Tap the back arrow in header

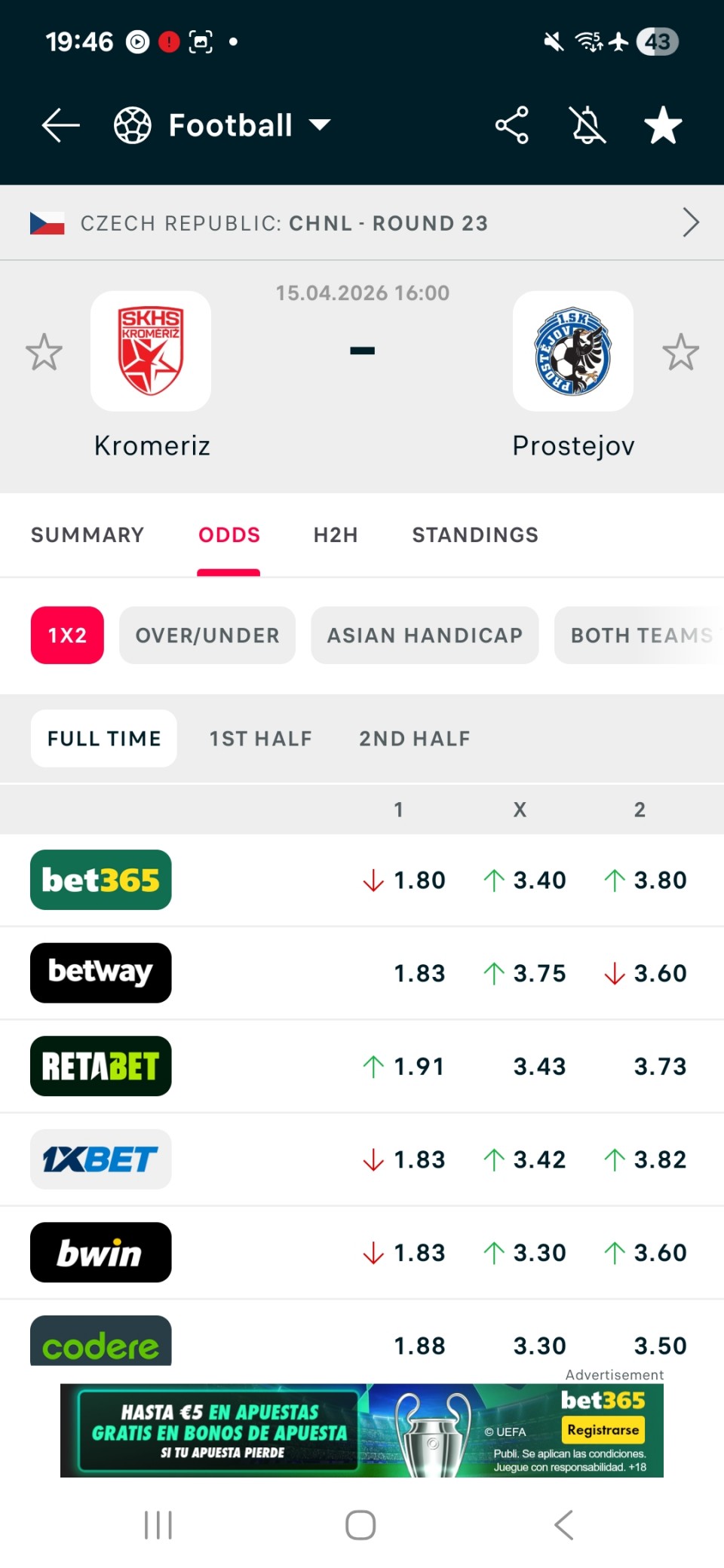coord(60,125)
